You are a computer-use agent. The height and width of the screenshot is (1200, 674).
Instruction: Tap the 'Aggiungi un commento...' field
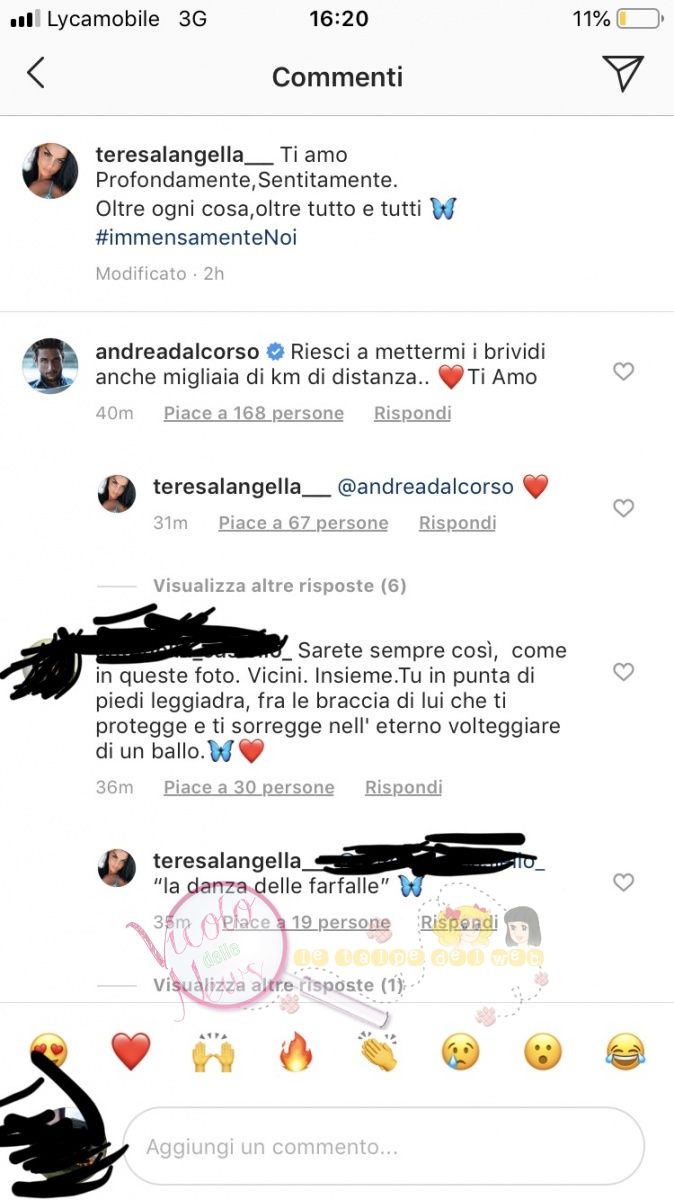point(383,1146)
